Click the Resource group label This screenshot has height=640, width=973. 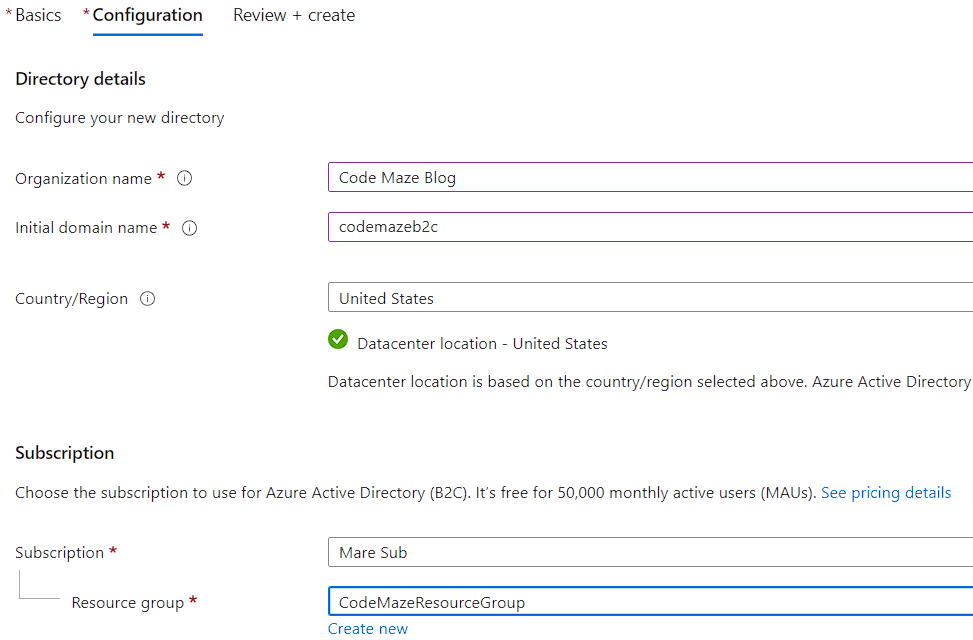127,603
